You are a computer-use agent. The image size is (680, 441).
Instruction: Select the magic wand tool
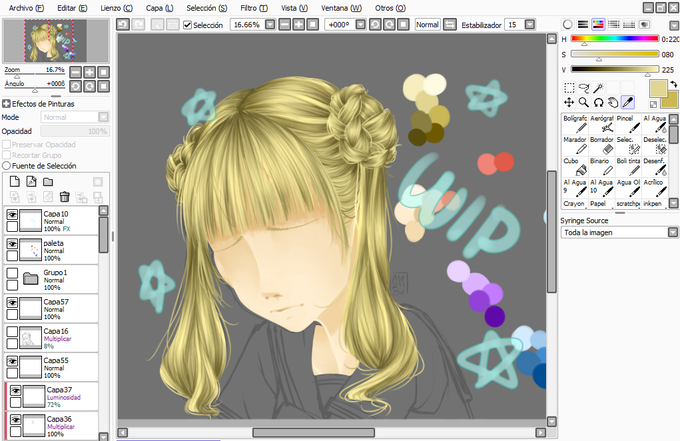coord(598,88)
